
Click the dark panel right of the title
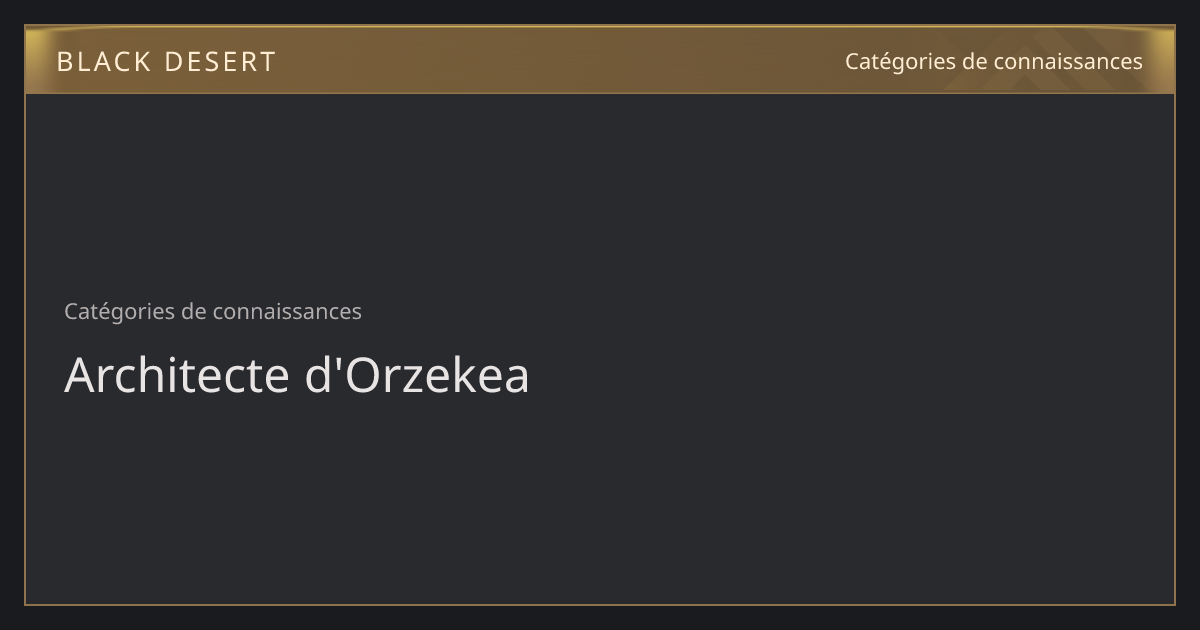point(850,375)
